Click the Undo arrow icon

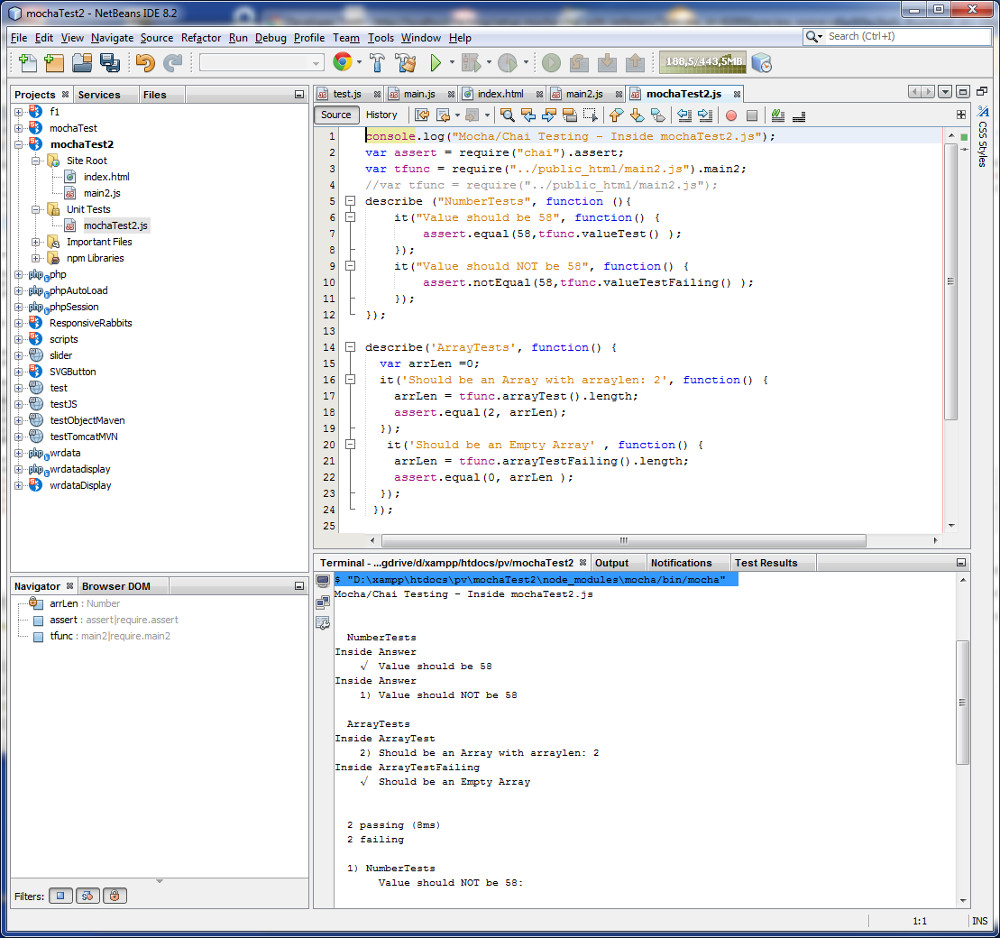pyautogui.click(x=145, y=62)
